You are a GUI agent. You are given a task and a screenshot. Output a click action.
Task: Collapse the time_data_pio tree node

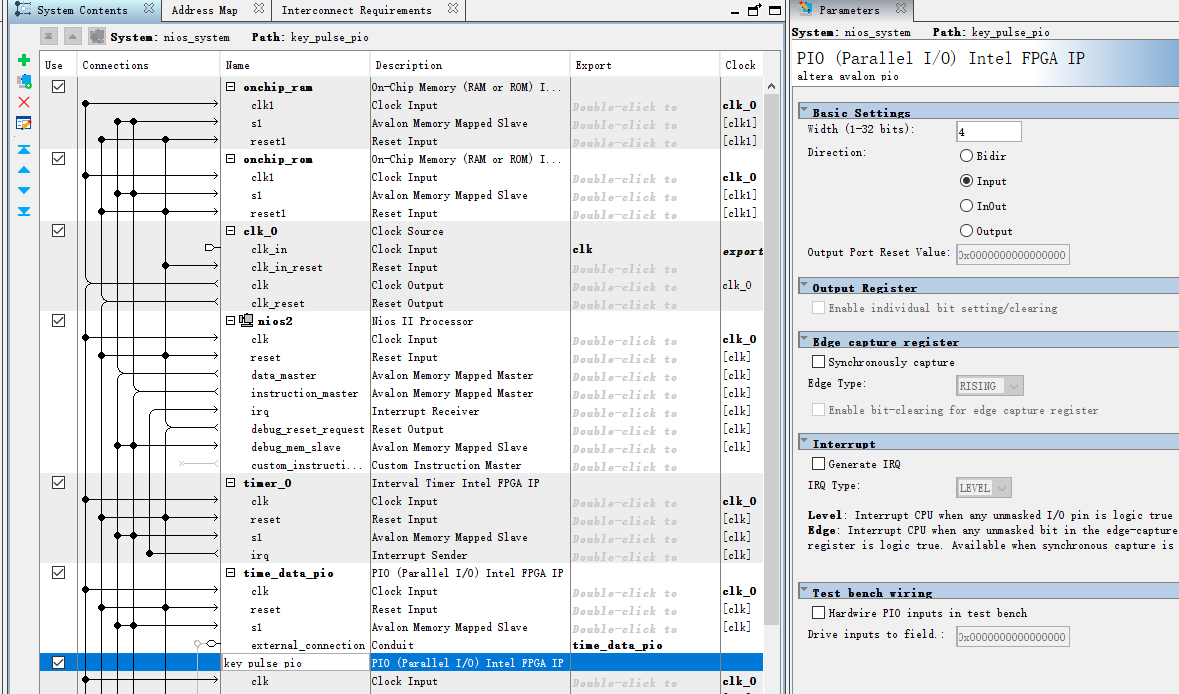(231, 573)
